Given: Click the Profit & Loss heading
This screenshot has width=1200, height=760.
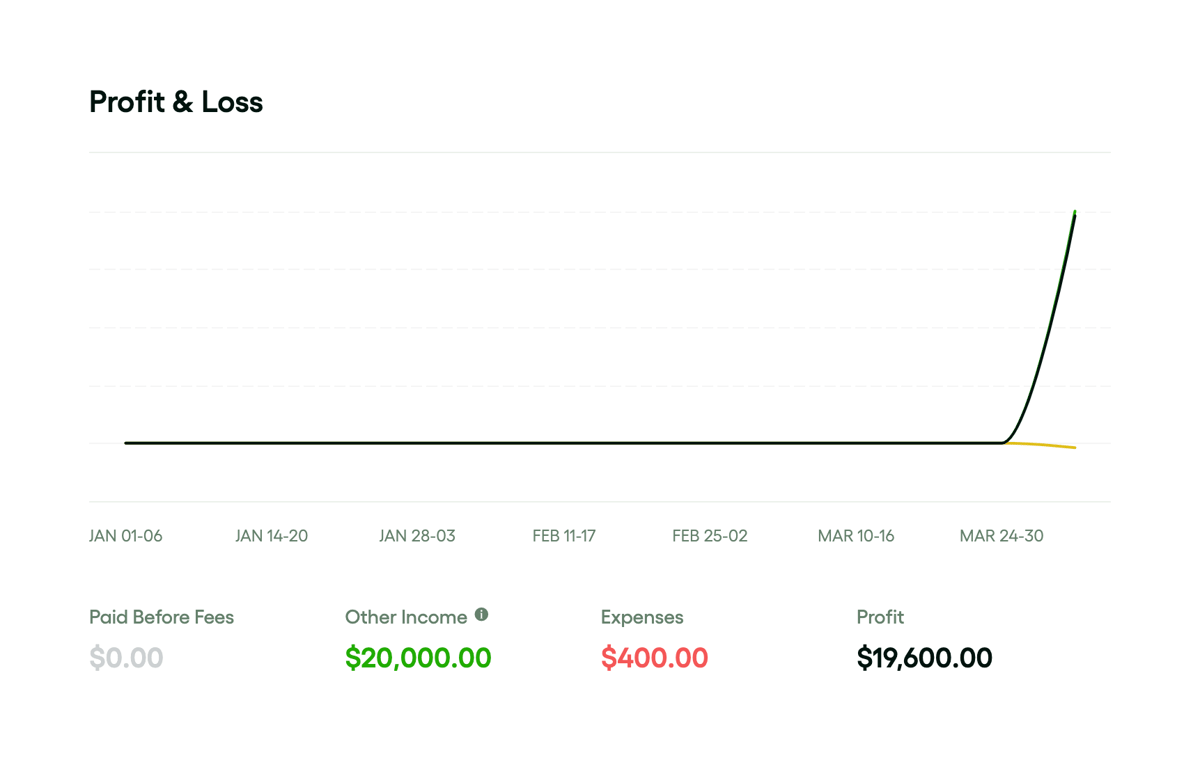Looking at the screenshot, I should point(176,101).
